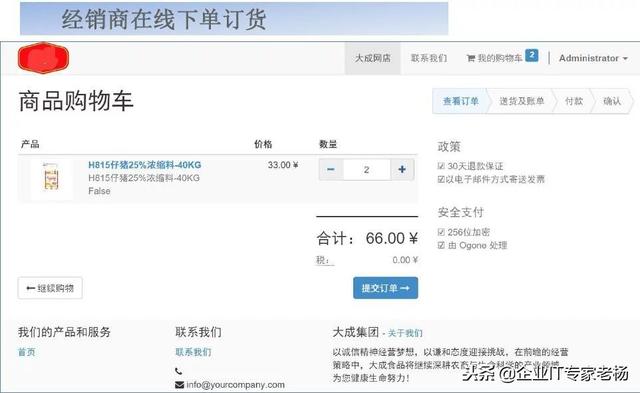This screenshot has width=640, height=393.
Task: Click the cart item count badge 2
Action: pos(531,55)
